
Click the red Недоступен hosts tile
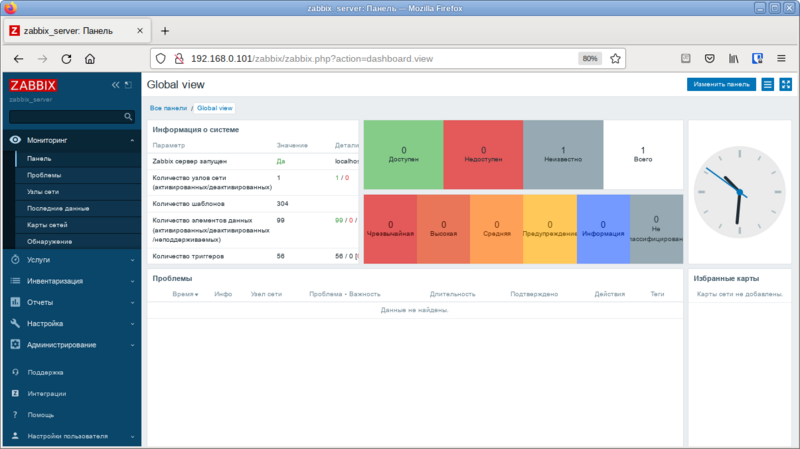click(x=483, y=155)
